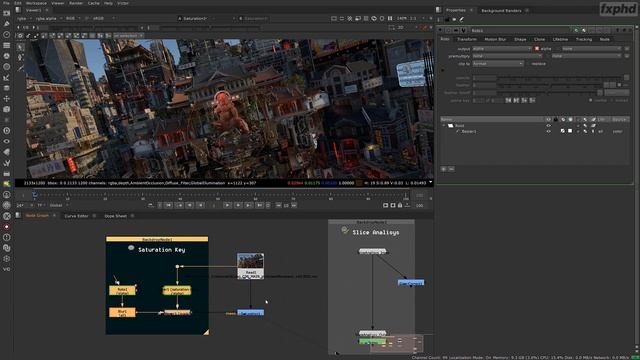Switch to the Curve Editor tab
Screen dimensions: 640x360
tap(76, 216)
